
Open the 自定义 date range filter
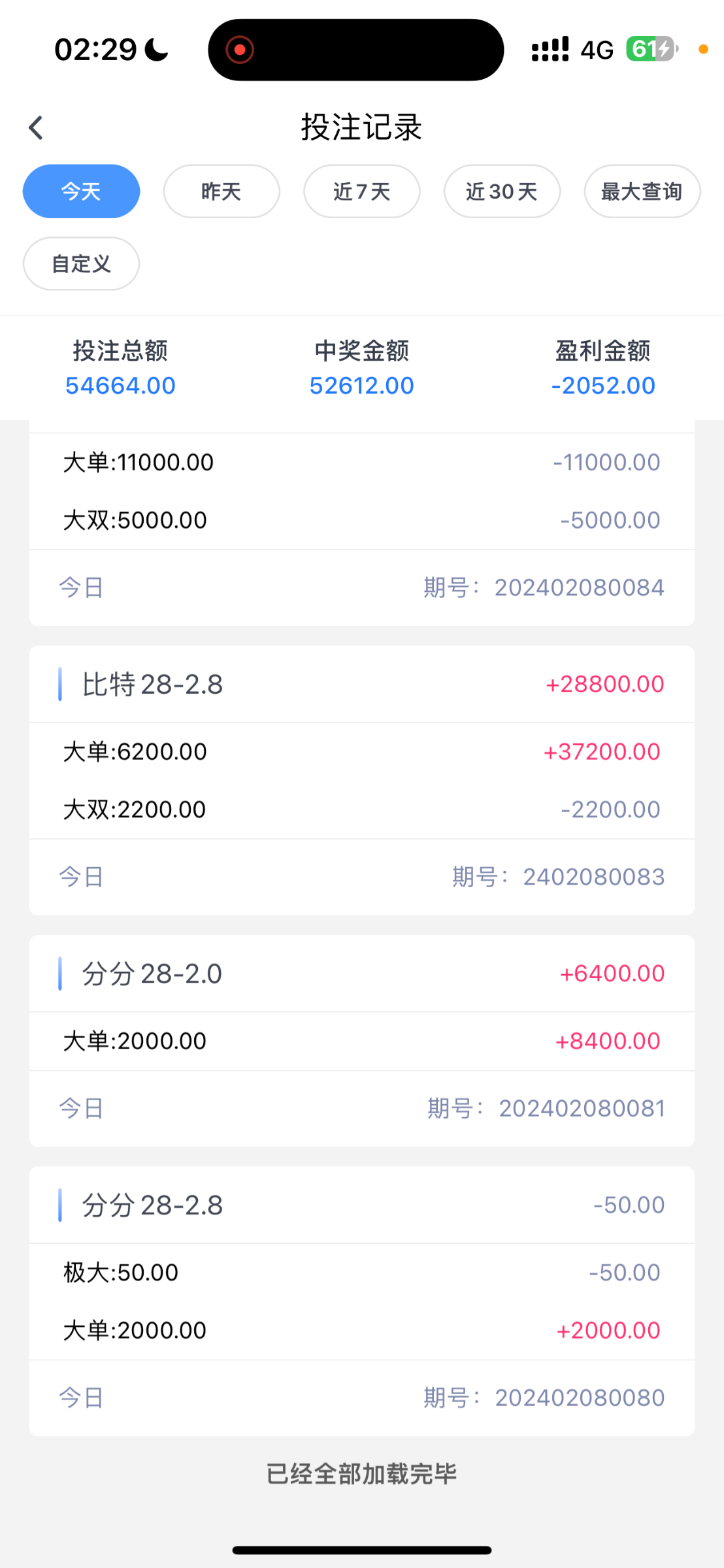click(81, 264)
